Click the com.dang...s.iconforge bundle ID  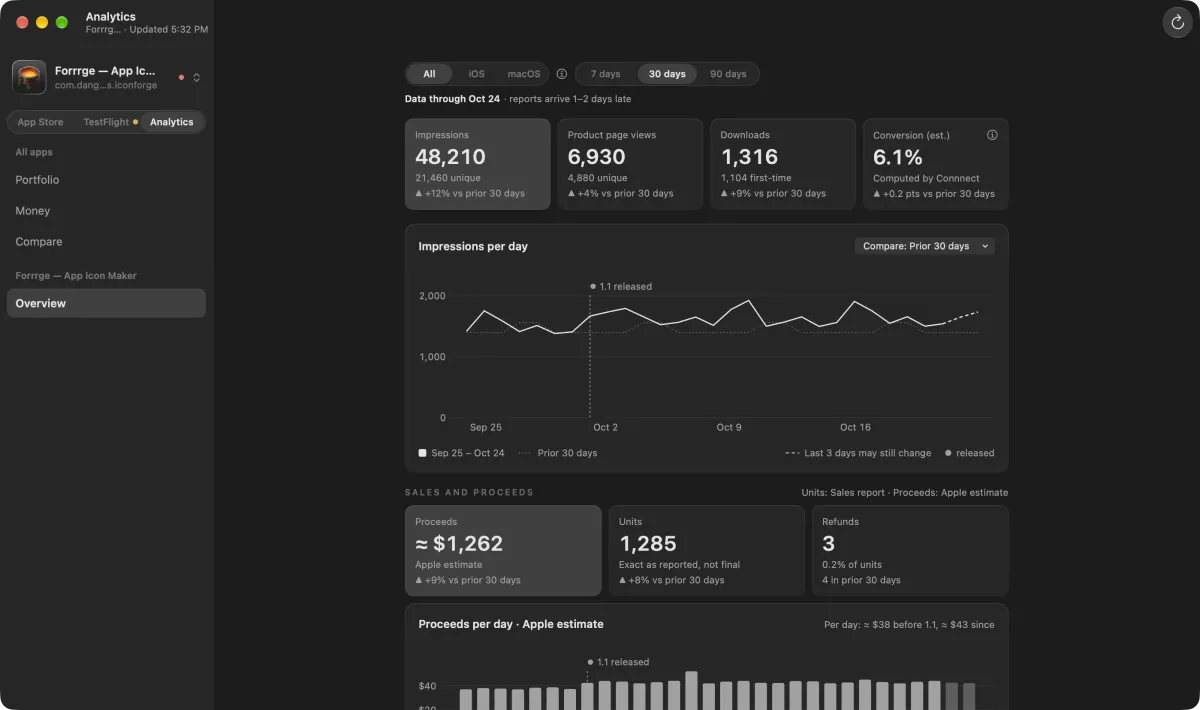pyautogui.click(x=106, y=86)
